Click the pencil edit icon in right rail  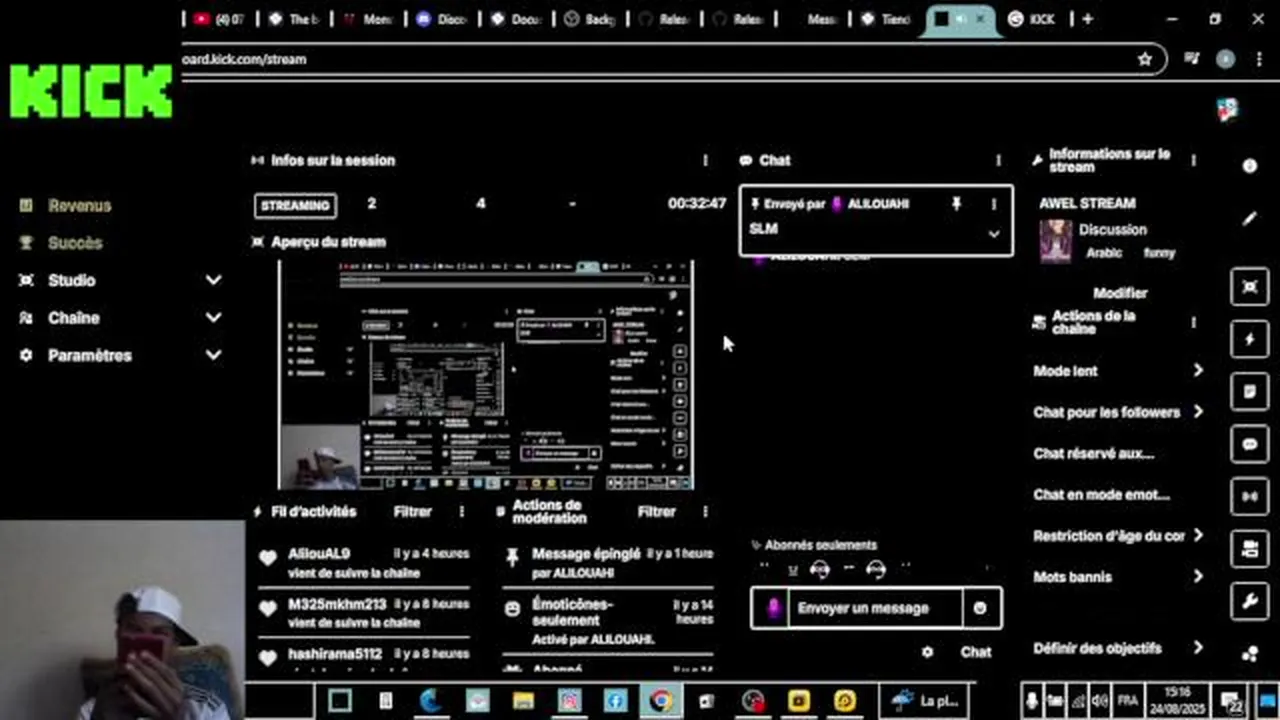coord(1249,218)
